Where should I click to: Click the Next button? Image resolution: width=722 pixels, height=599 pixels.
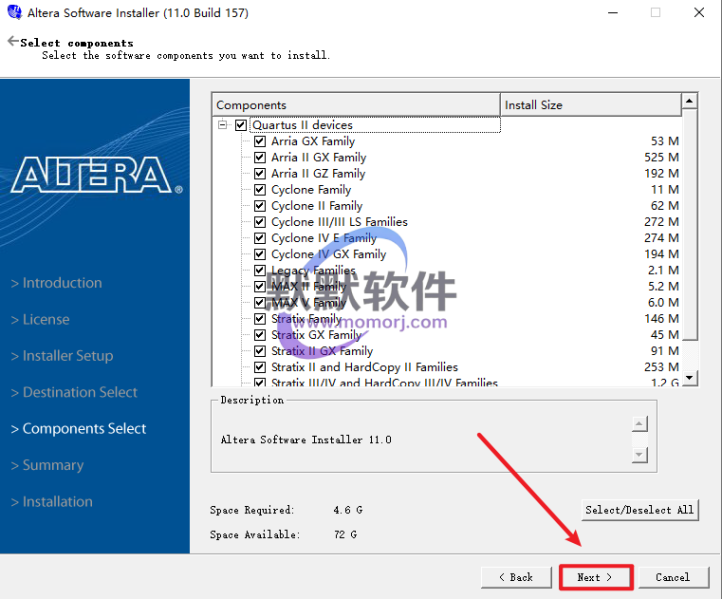coord(596,577)
